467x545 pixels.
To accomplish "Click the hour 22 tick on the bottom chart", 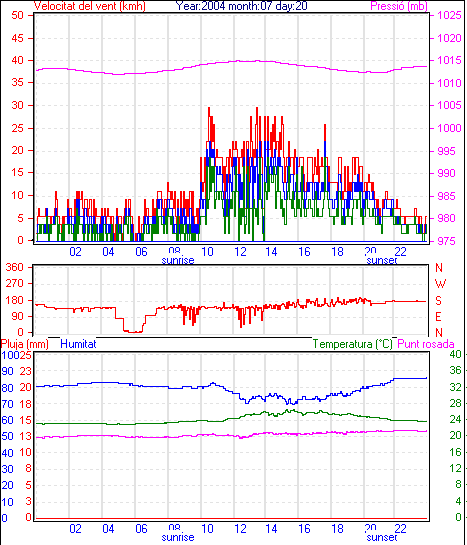I will pos(400,529).
